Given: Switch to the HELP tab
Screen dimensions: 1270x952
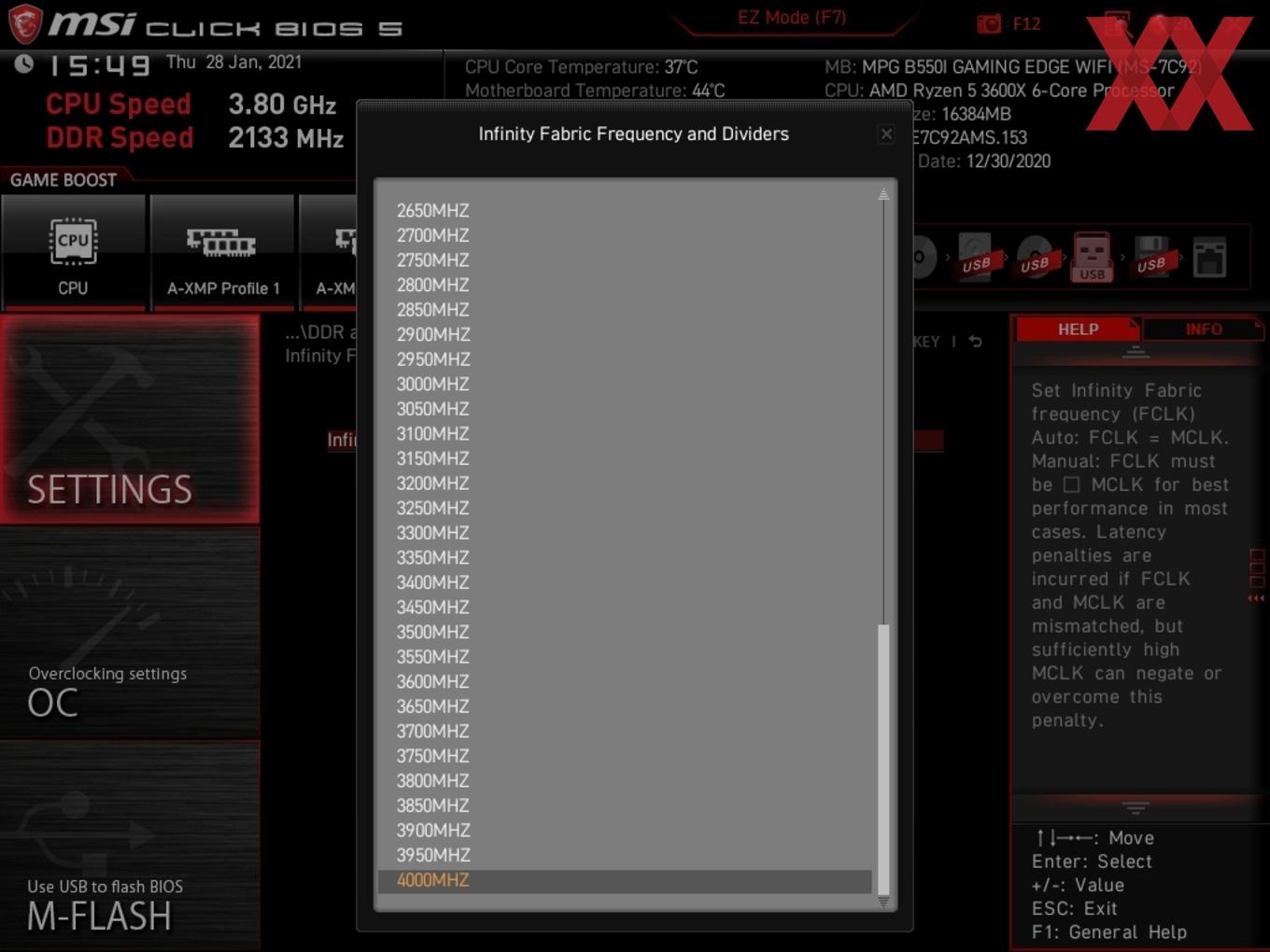Looking at the screenshot, I should [1078, 329].
